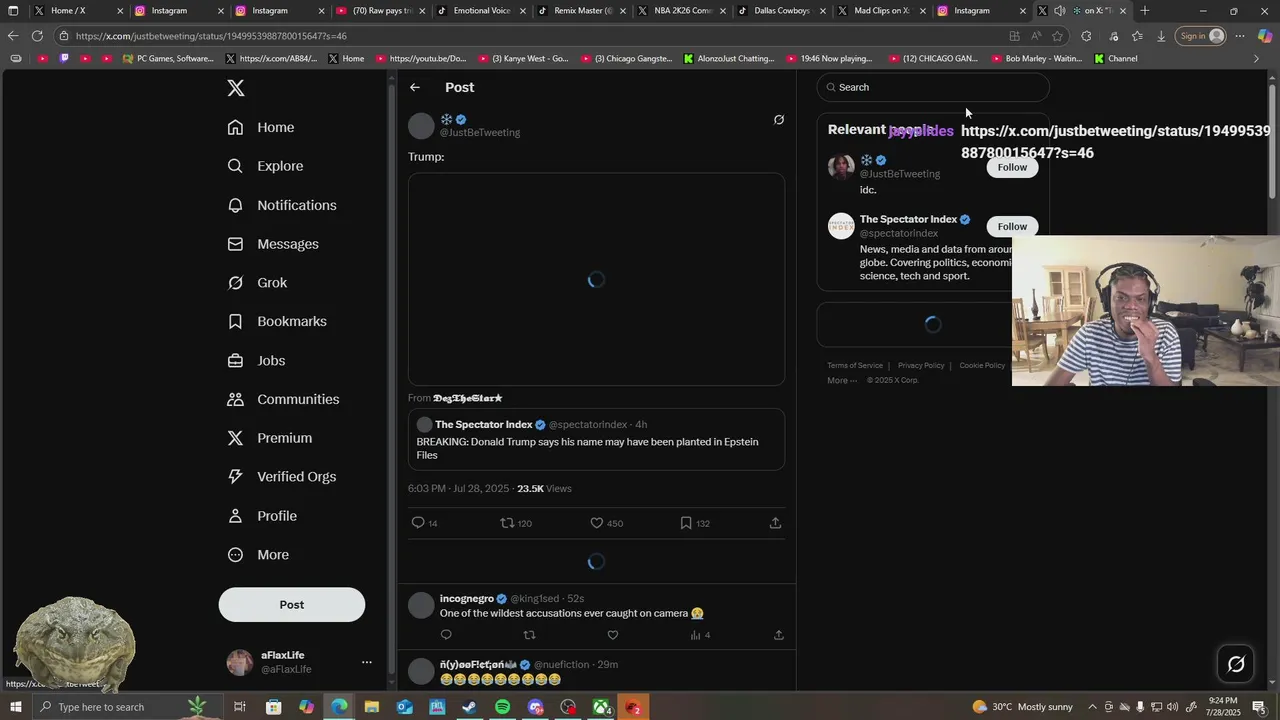Screen dimensions: 1280x720
Task: Open the video media in the post
Action: (596, 280)
